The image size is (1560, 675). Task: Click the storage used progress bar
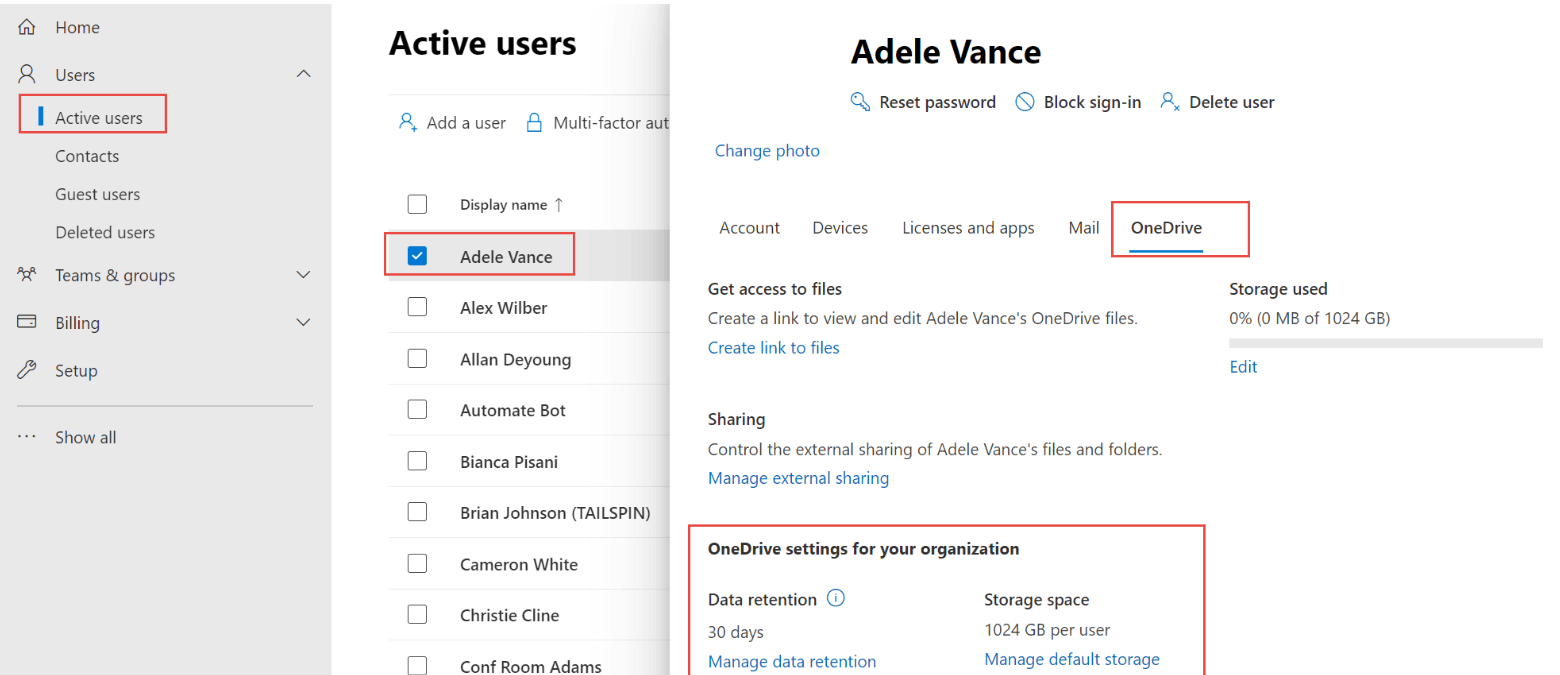point(1386,343)
